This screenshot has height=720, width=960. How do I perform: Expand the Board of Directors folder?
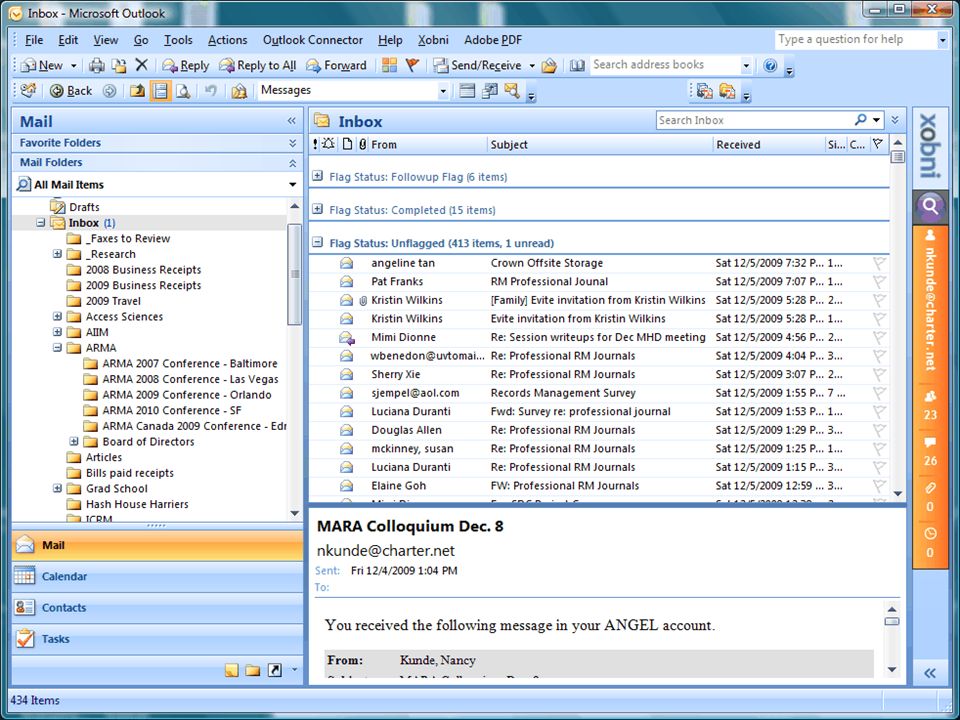tap(73, 441)
